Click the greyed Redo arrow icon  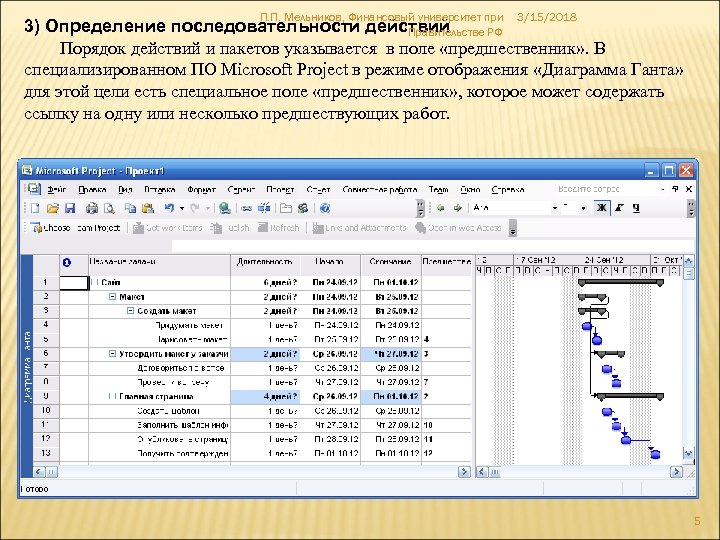[195, 208]
